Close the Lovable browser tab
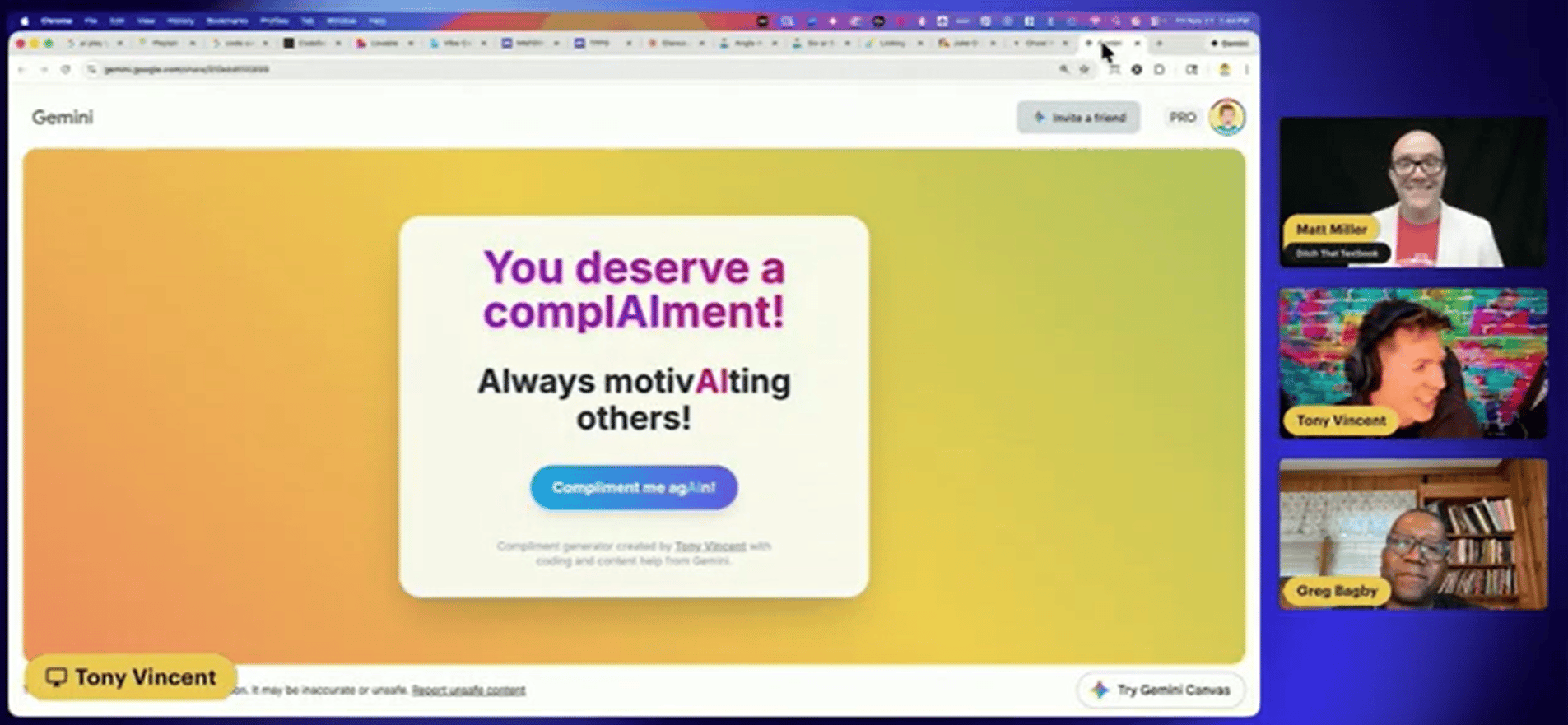The height and width of the screenshot is (725, 1568). pyautogui.click(x=411, y=43)
